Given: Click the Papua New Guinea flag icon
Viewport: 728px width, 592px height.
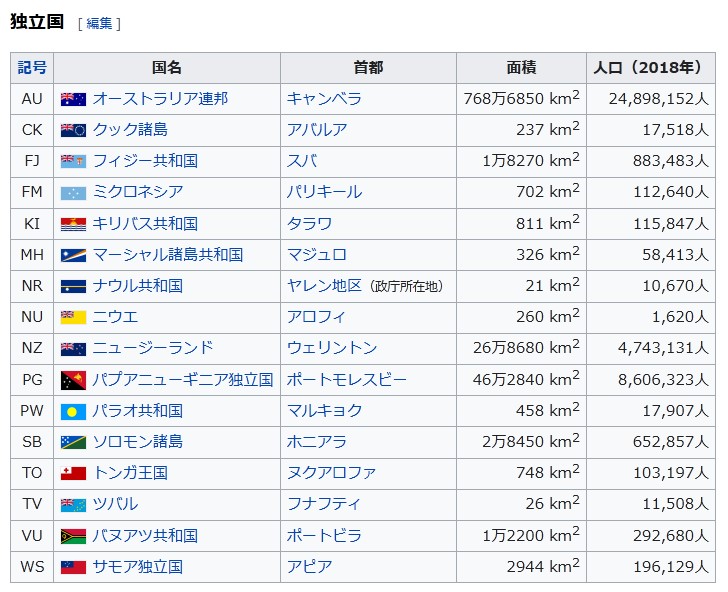Looking at the screenshot, I should [73, 380].
